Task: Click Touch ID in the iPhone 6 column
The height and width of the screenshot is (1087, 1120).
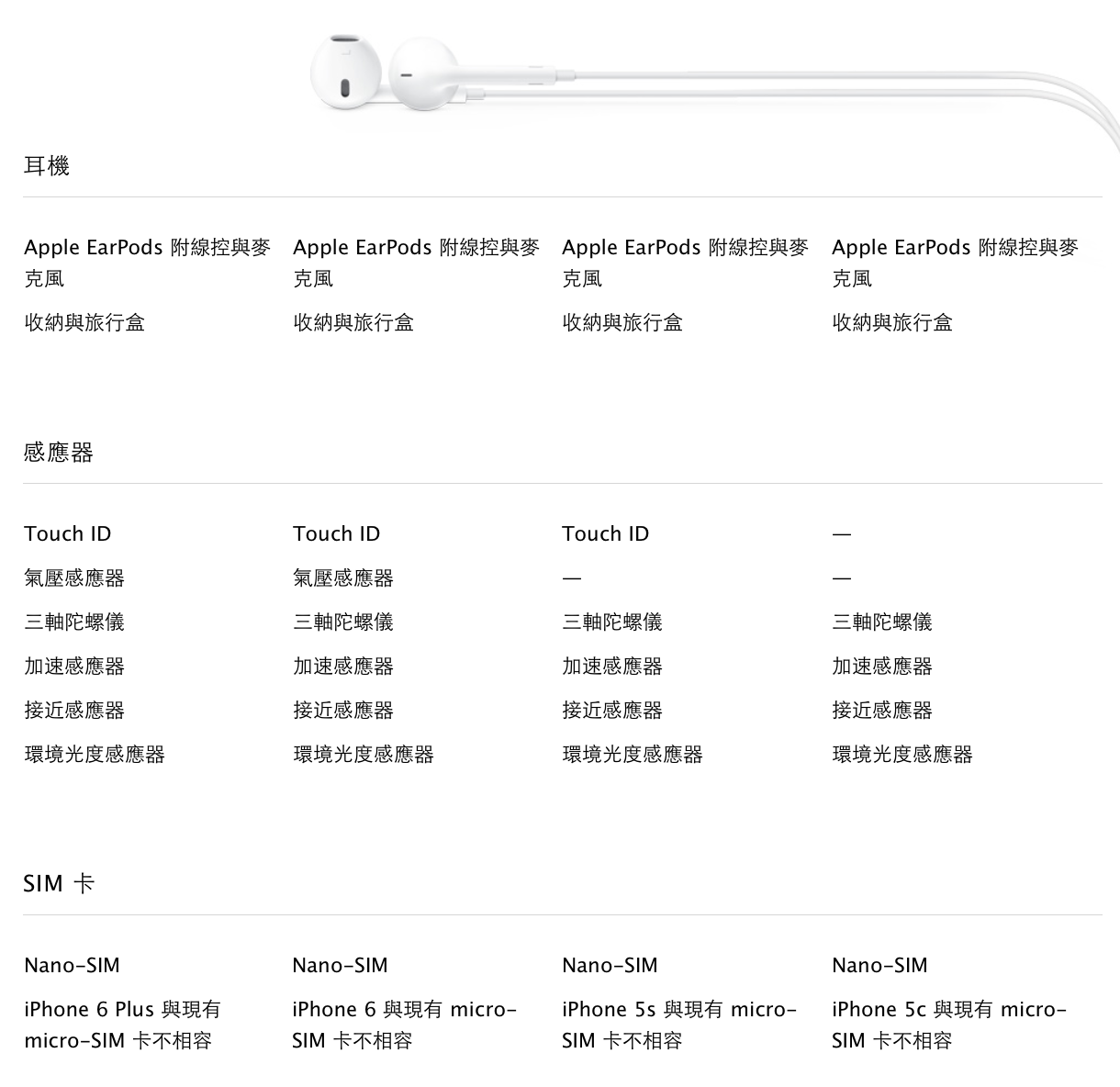Action: click(x=337, y=534)
